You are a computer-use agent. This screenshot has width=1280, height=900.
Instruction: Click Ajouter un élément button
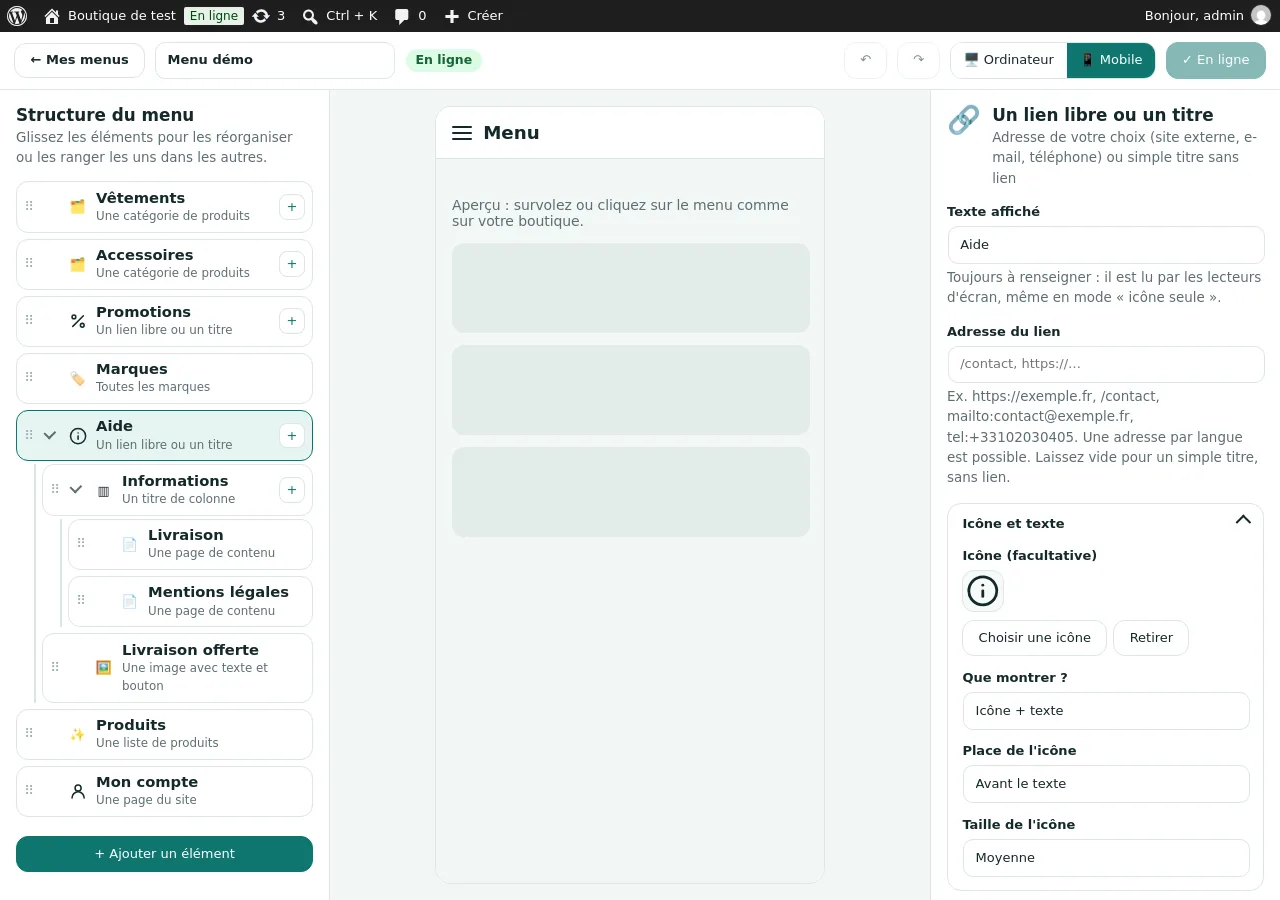[x=164, y=854]
